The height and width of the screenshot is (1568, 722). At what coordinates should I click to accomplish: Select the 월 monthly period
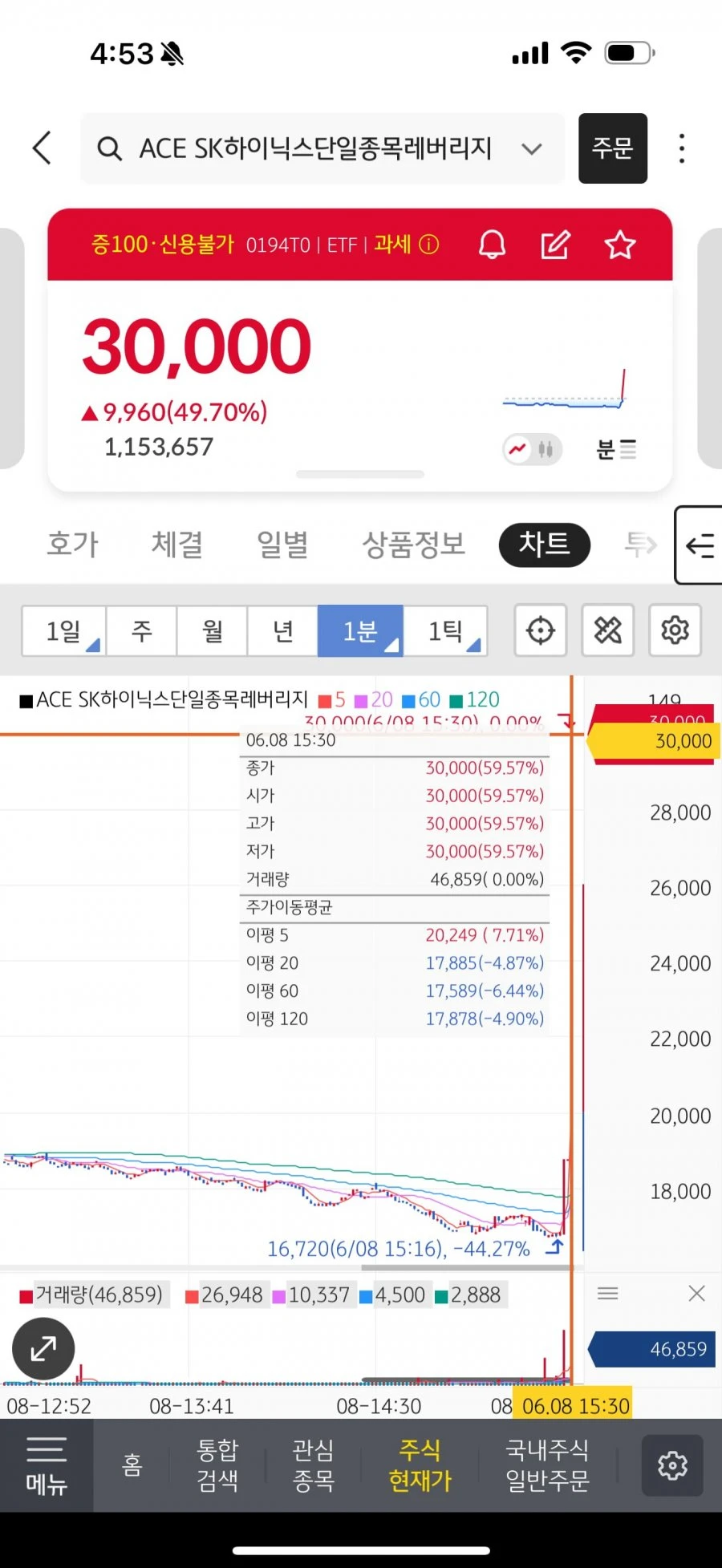(213, 631)
